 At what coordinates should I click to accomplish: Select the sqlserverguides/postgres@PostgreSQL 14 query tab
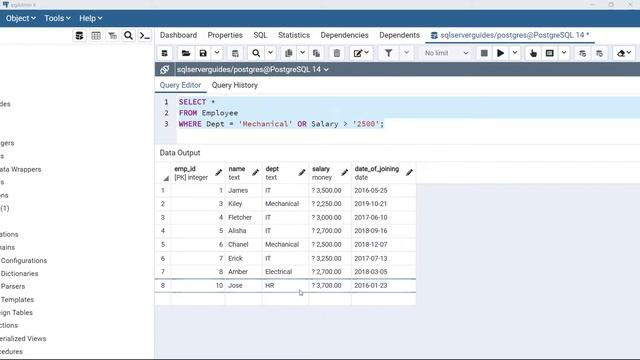(510, 35)
